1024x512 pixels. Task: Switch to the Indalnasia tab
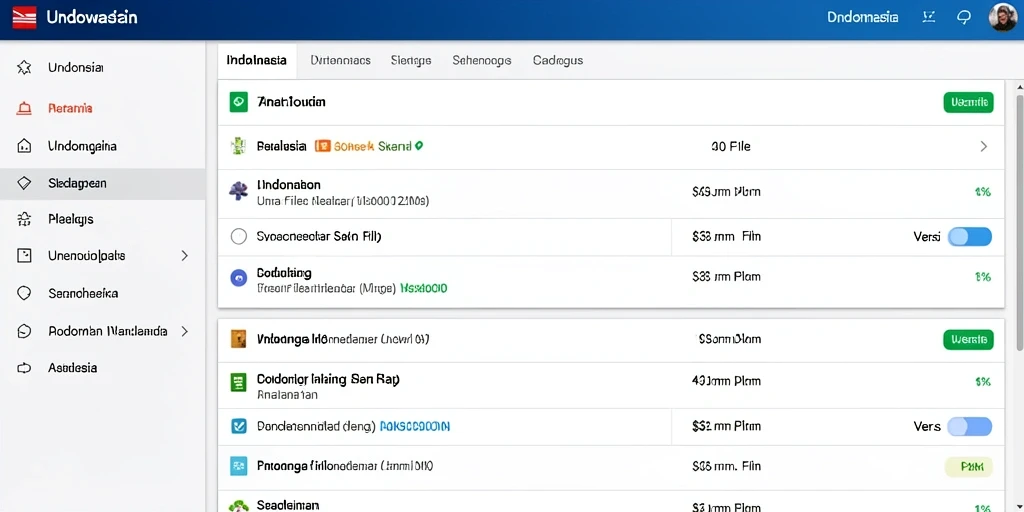256,60
